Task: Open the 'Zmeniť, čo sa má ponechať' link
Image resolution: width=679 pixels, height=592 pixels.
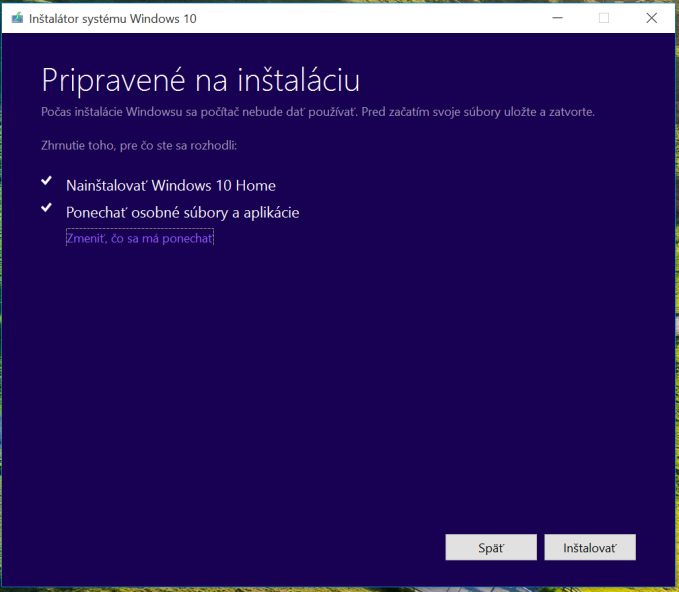Action: click(140, 238)
